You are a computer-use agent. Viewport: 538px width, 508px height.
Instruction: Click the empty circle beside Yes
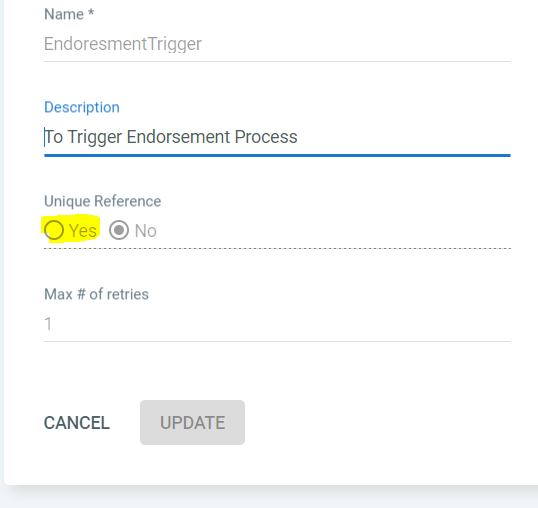tap(54, 230)
